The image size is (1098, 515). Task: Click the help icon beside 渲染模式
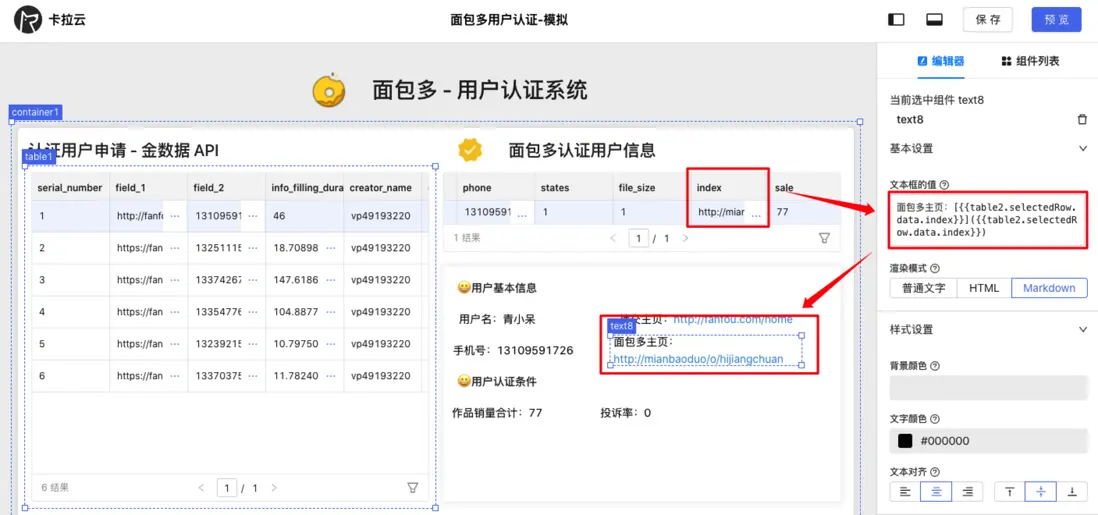(x=935, y=268)
